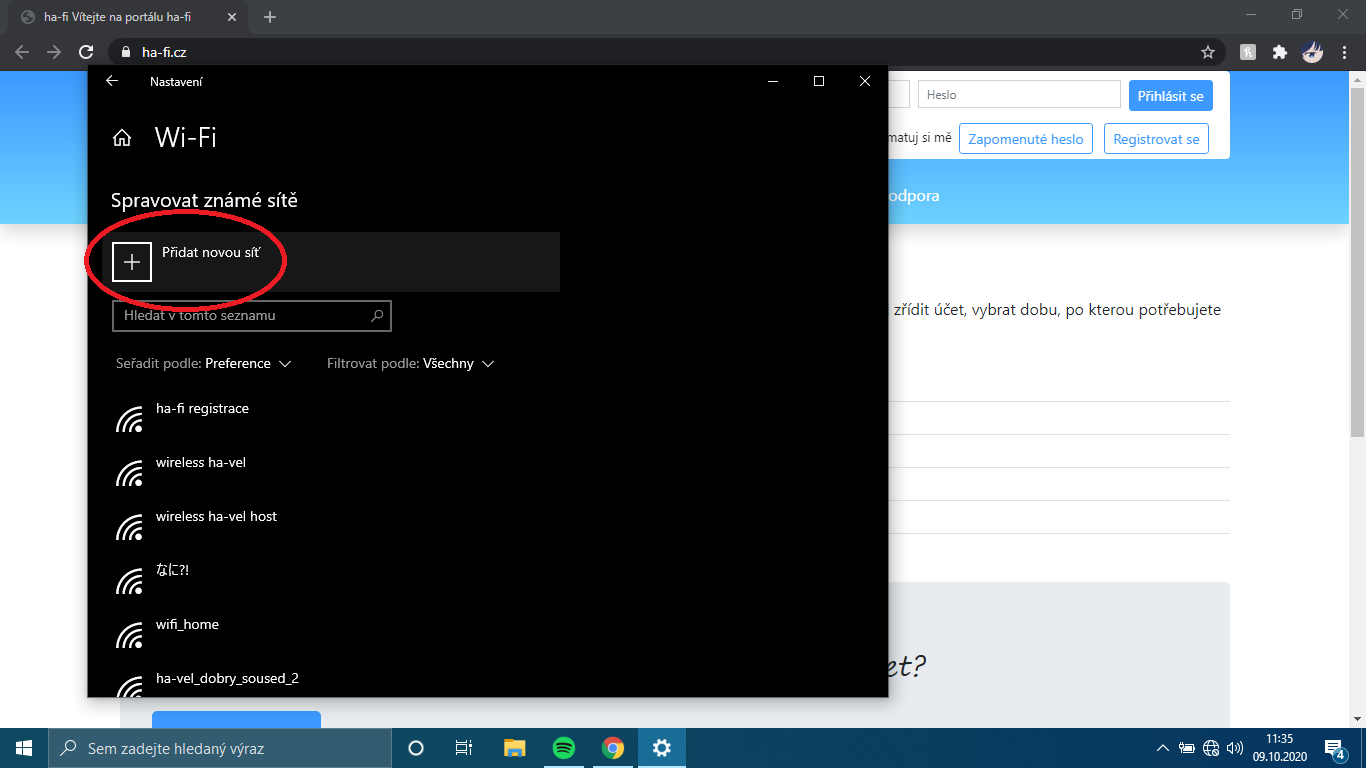Image resolution: width=1366 pixels, height=768 pixels.
Task: Show hidden system tray icons
Action: pyautogui.click(x=1162, y=748)
